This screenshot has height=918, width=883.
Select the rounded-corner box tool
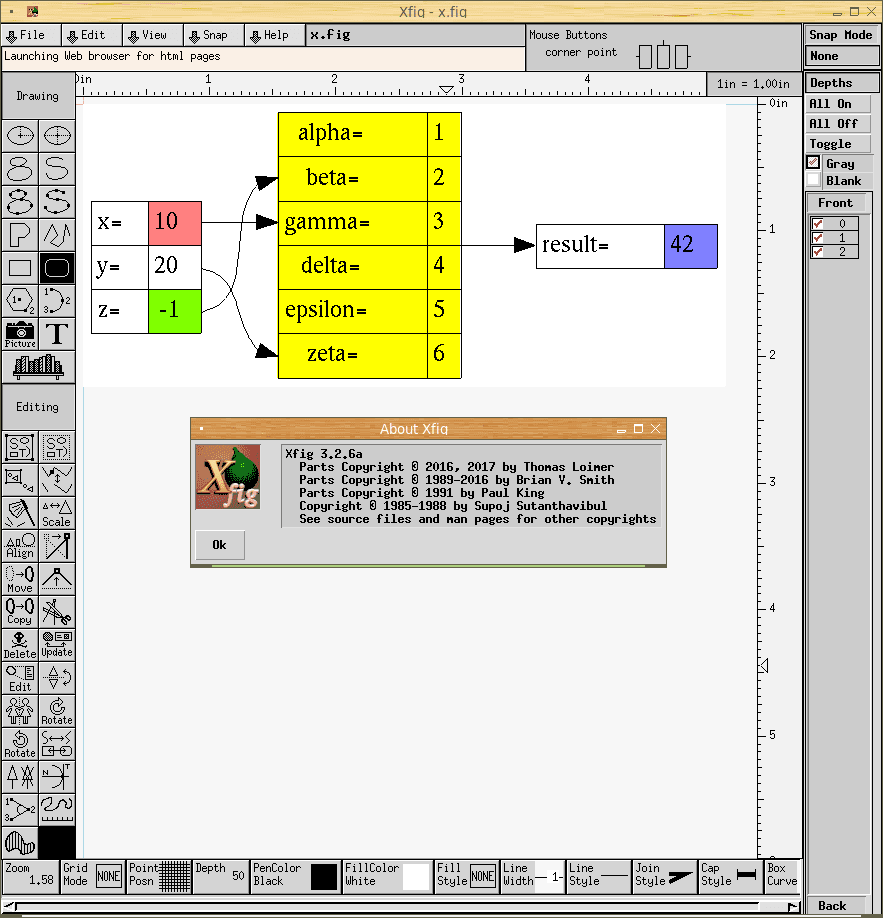57,268
